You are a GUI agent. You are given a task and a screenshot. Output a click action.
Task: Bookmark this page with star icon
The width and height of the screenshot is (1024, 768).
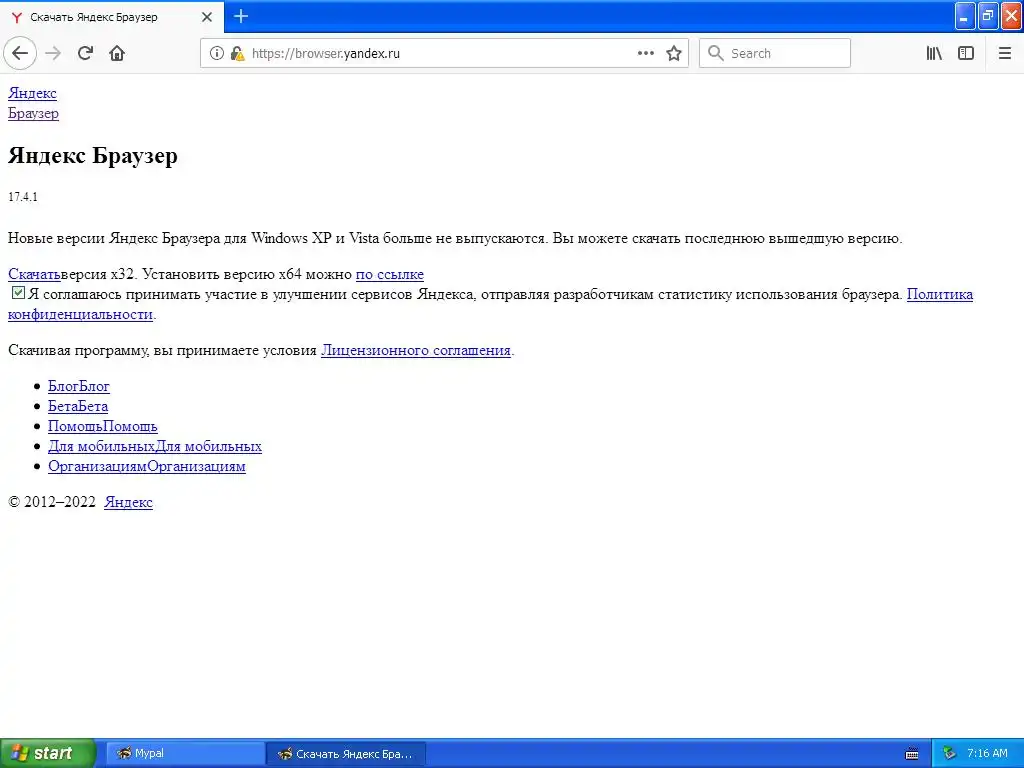click(x=674, y=54)
